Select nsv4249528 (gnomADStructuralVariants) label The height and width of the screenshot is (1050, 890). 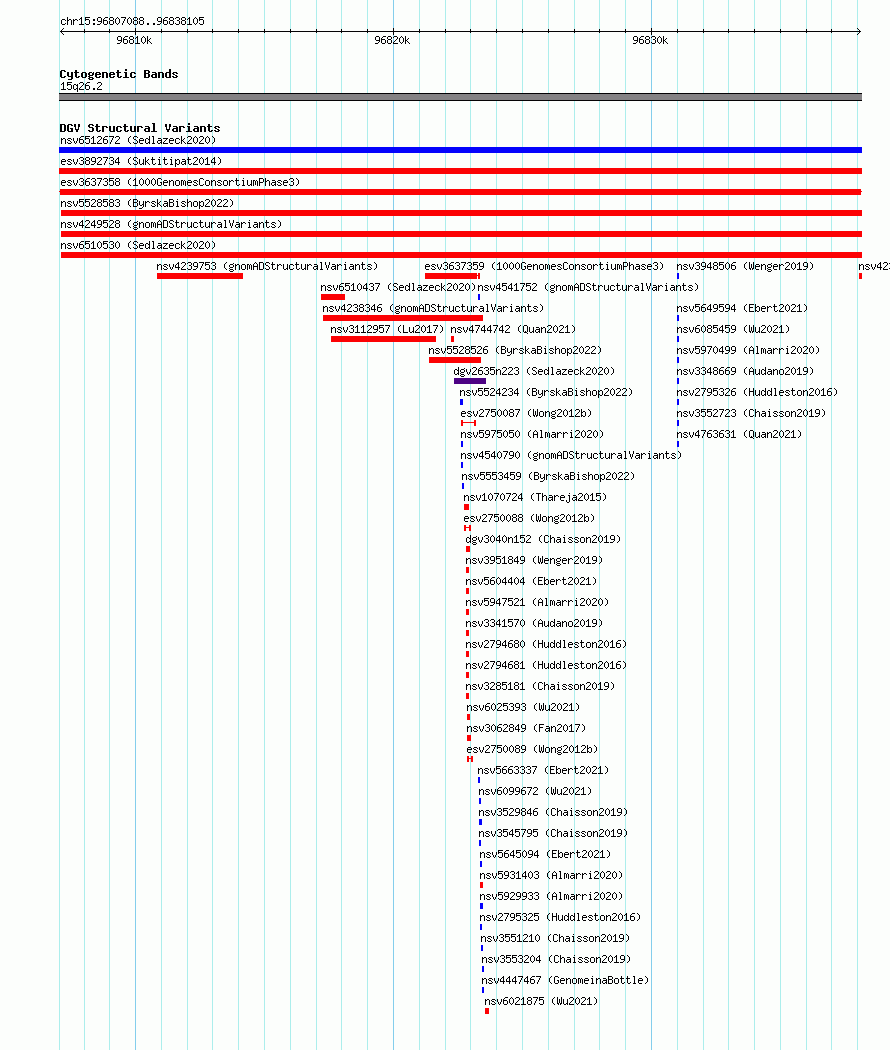click(171, 224)
